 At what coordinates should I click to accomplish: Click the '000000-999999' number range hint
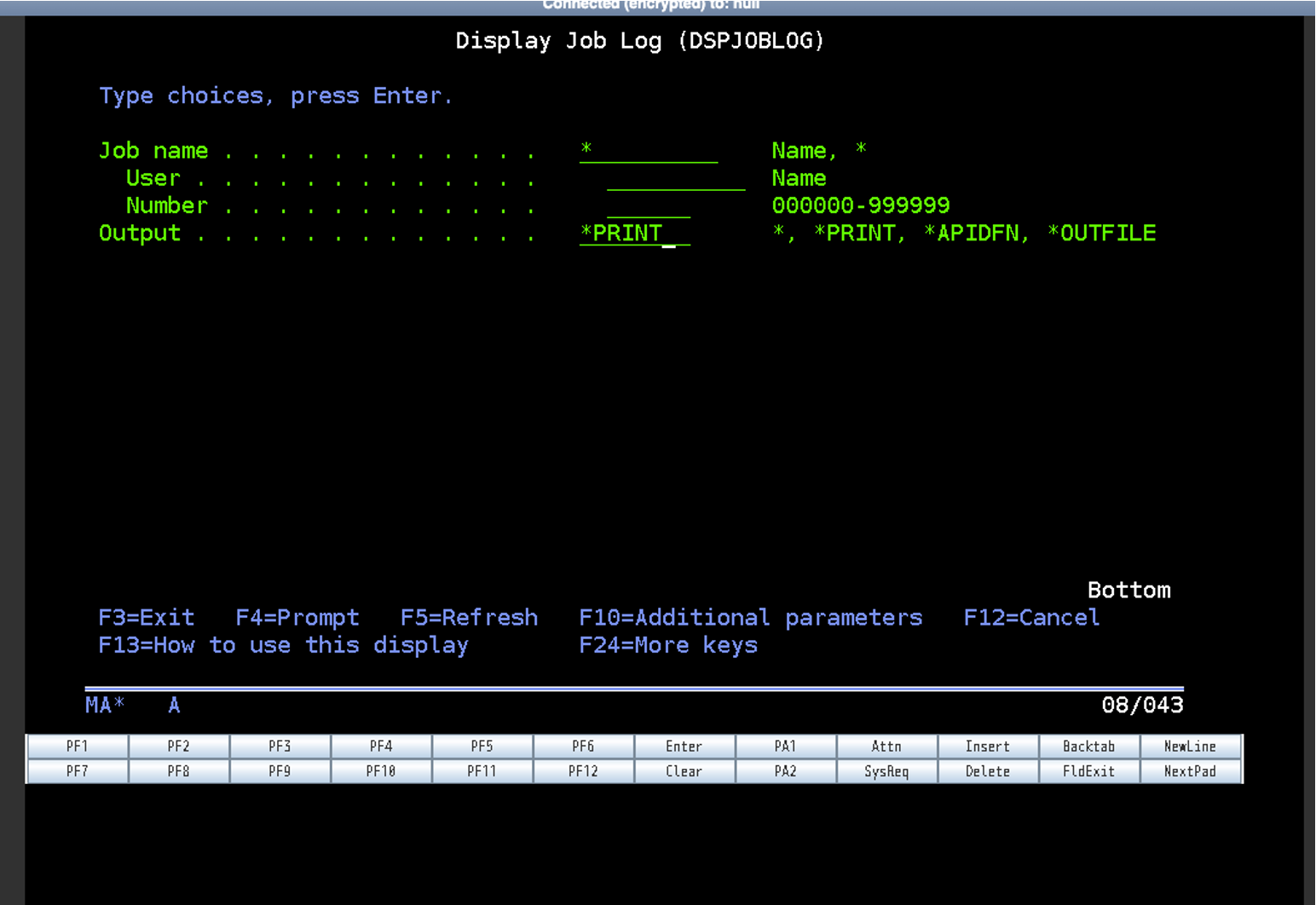[861, 205]
